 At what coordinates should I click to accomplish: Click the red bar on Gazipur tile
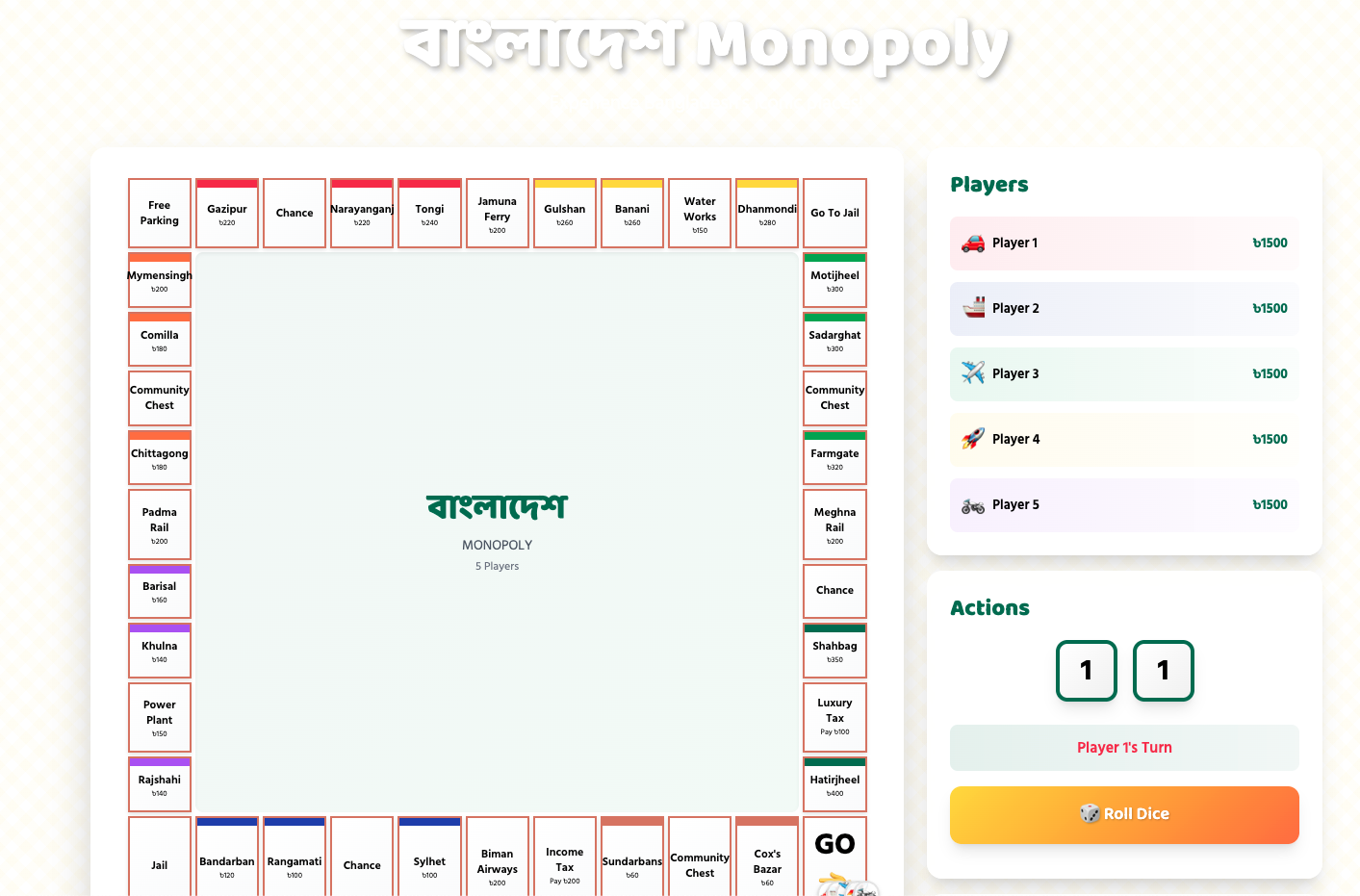[227, 184]
